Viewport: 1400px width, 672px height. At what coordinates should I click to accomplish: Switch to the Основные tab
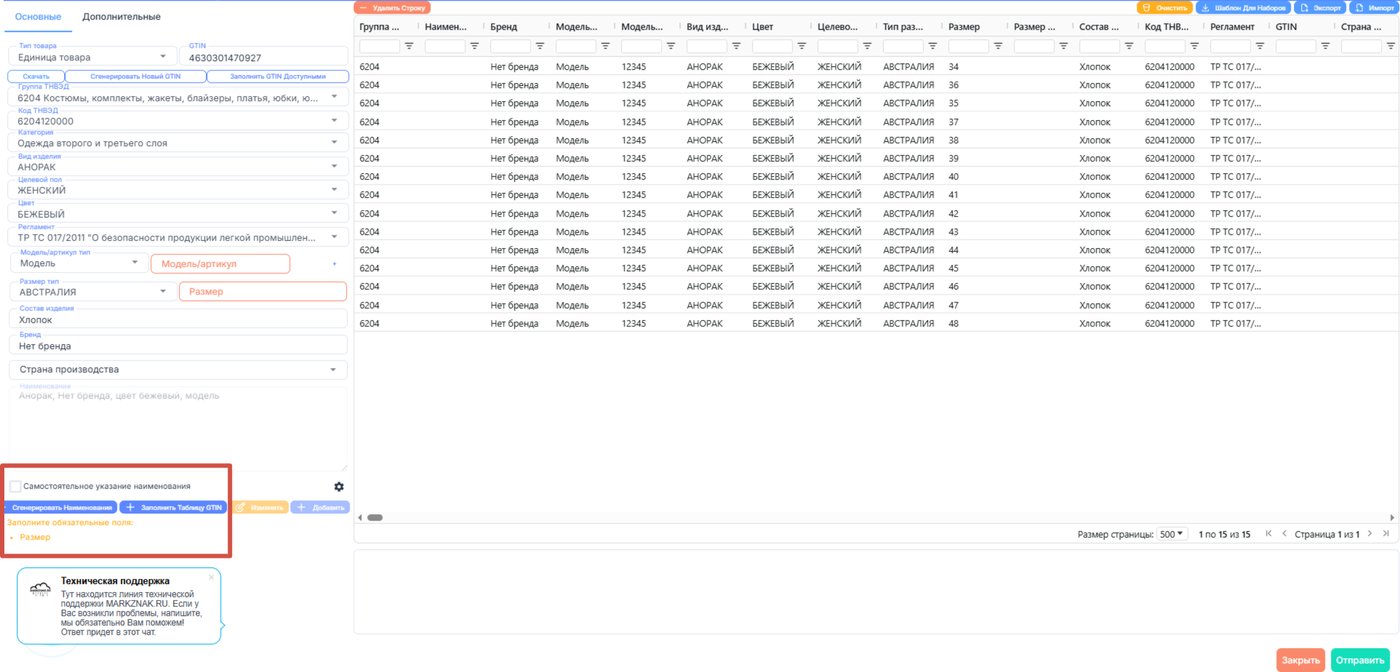pyautogui.click(x=38, y=17)
